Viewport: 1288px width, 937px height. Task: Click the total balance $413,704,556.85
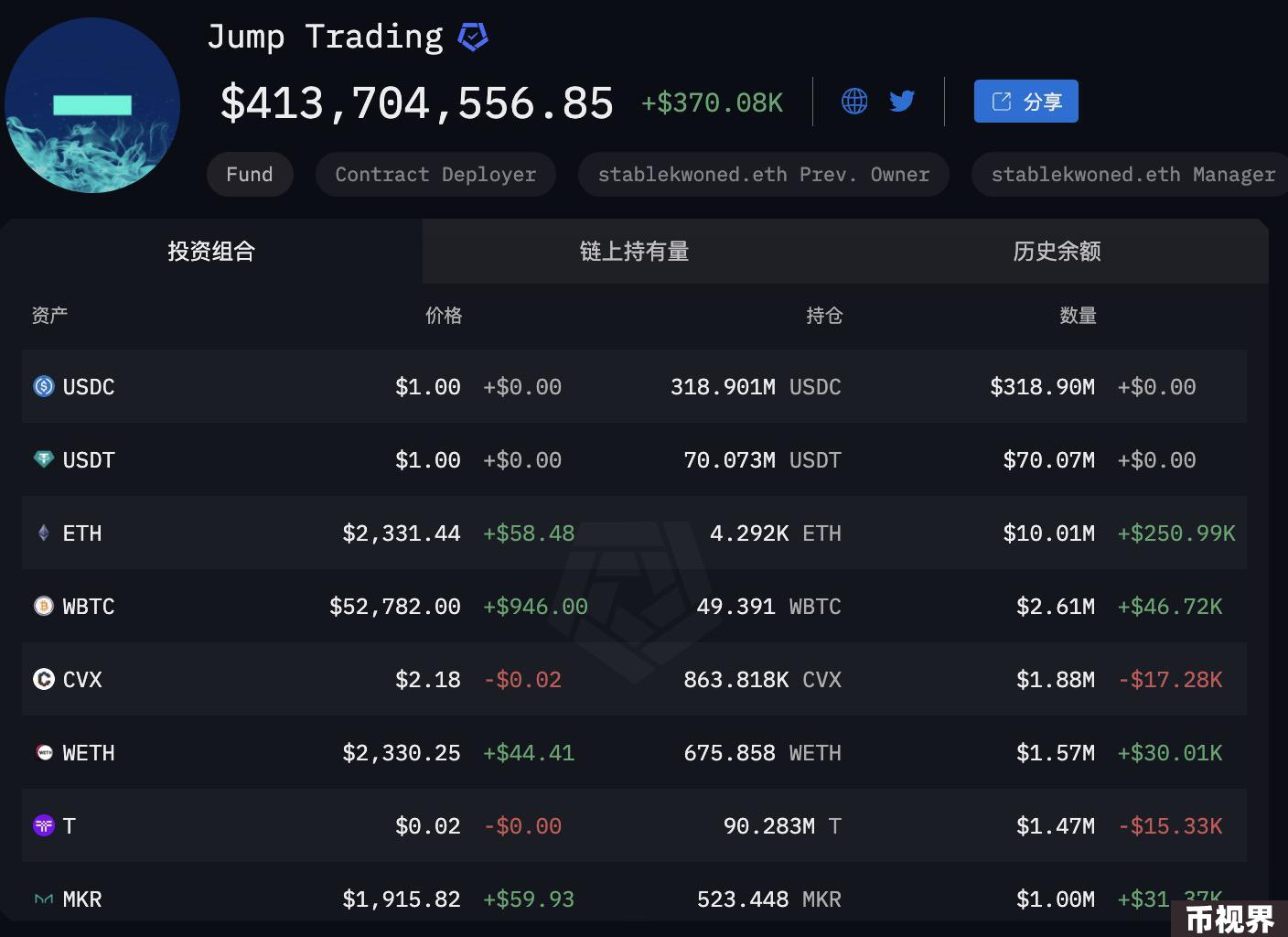(417, 102)
